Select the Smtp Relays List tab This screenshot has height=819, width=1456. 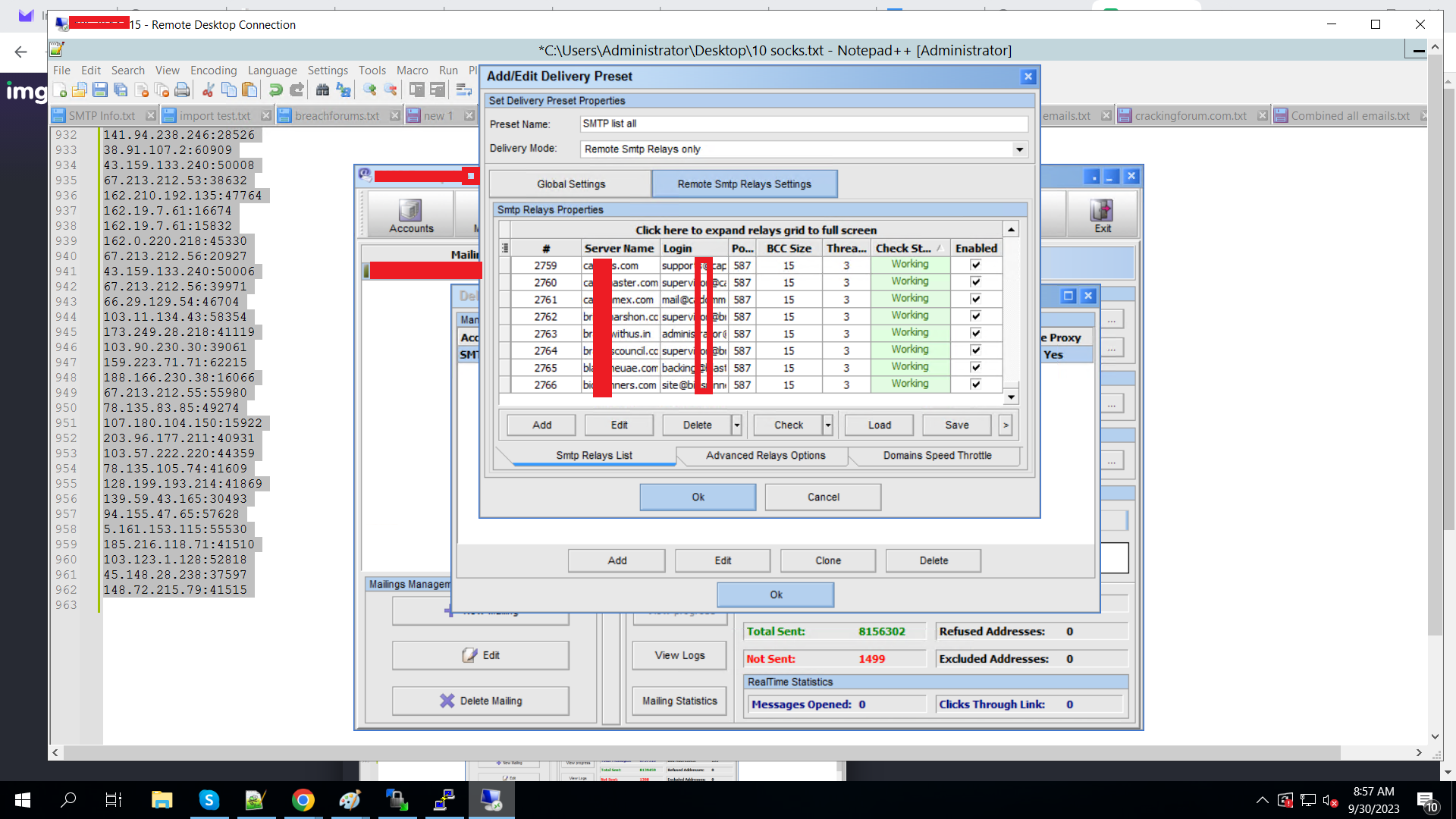click(x=594, y=456)
